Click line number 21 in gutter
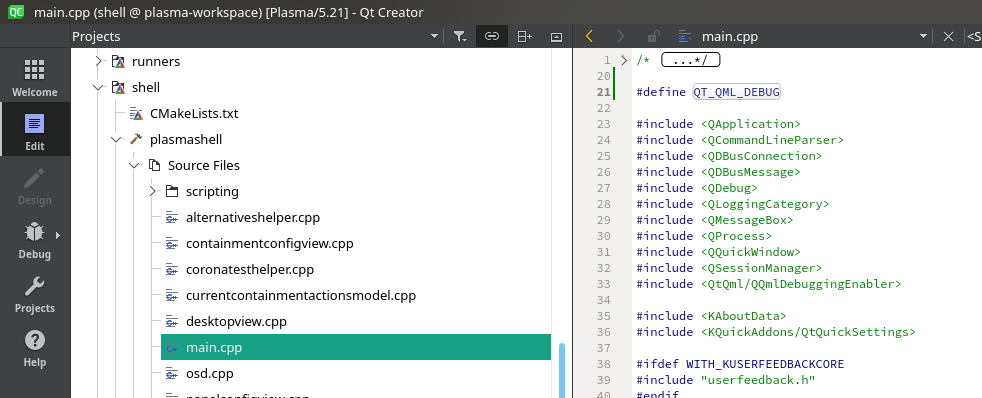This screenshot has height=398, width=982. [x=603, y=92]
